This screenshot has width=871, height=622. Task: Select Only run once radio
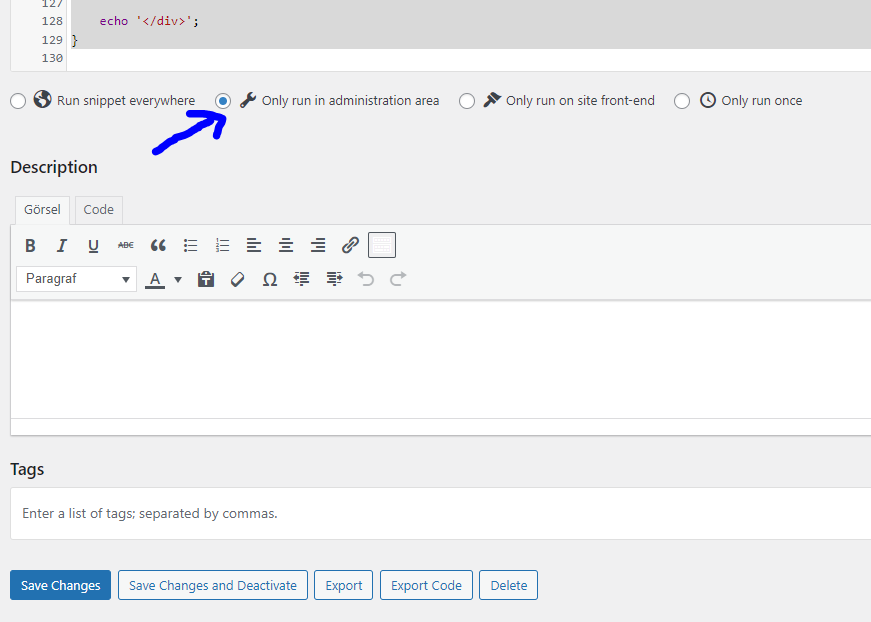[682, 101]
